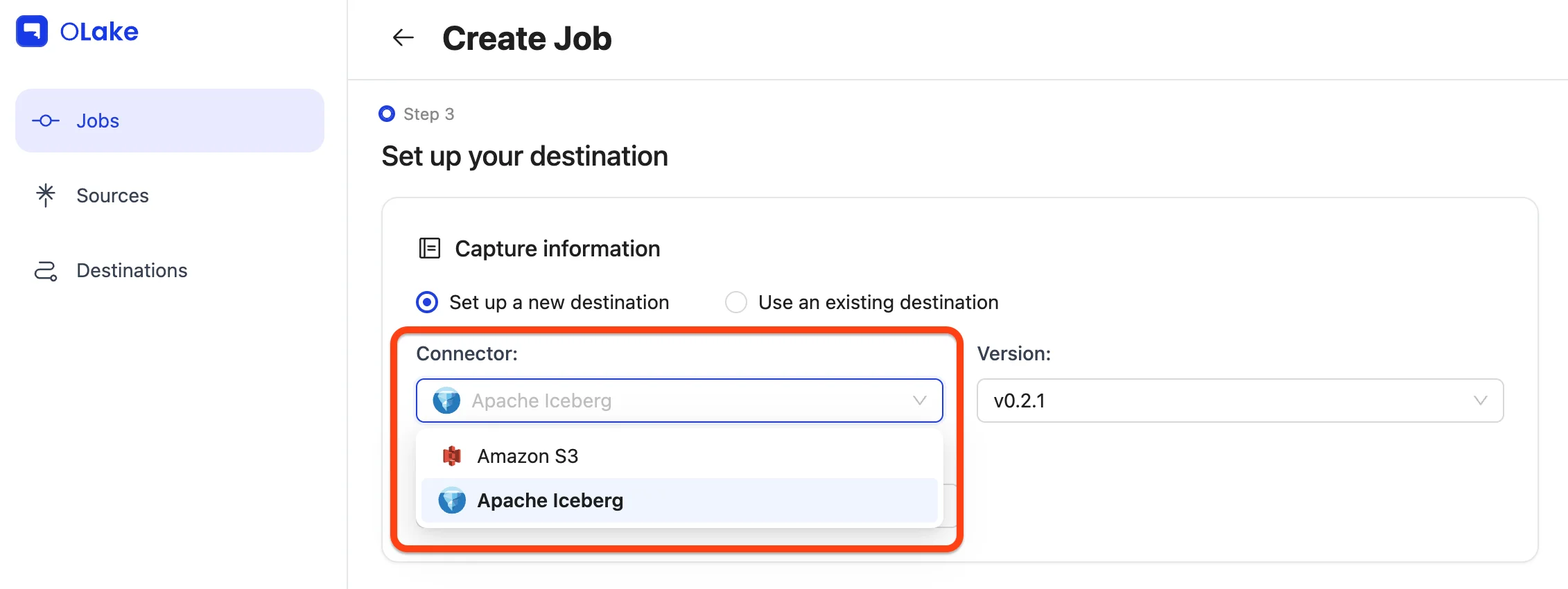This screenshot has height=589, width=1568.
Task: Click the Amazon S3 bucket icon
Action: point(452,456)
